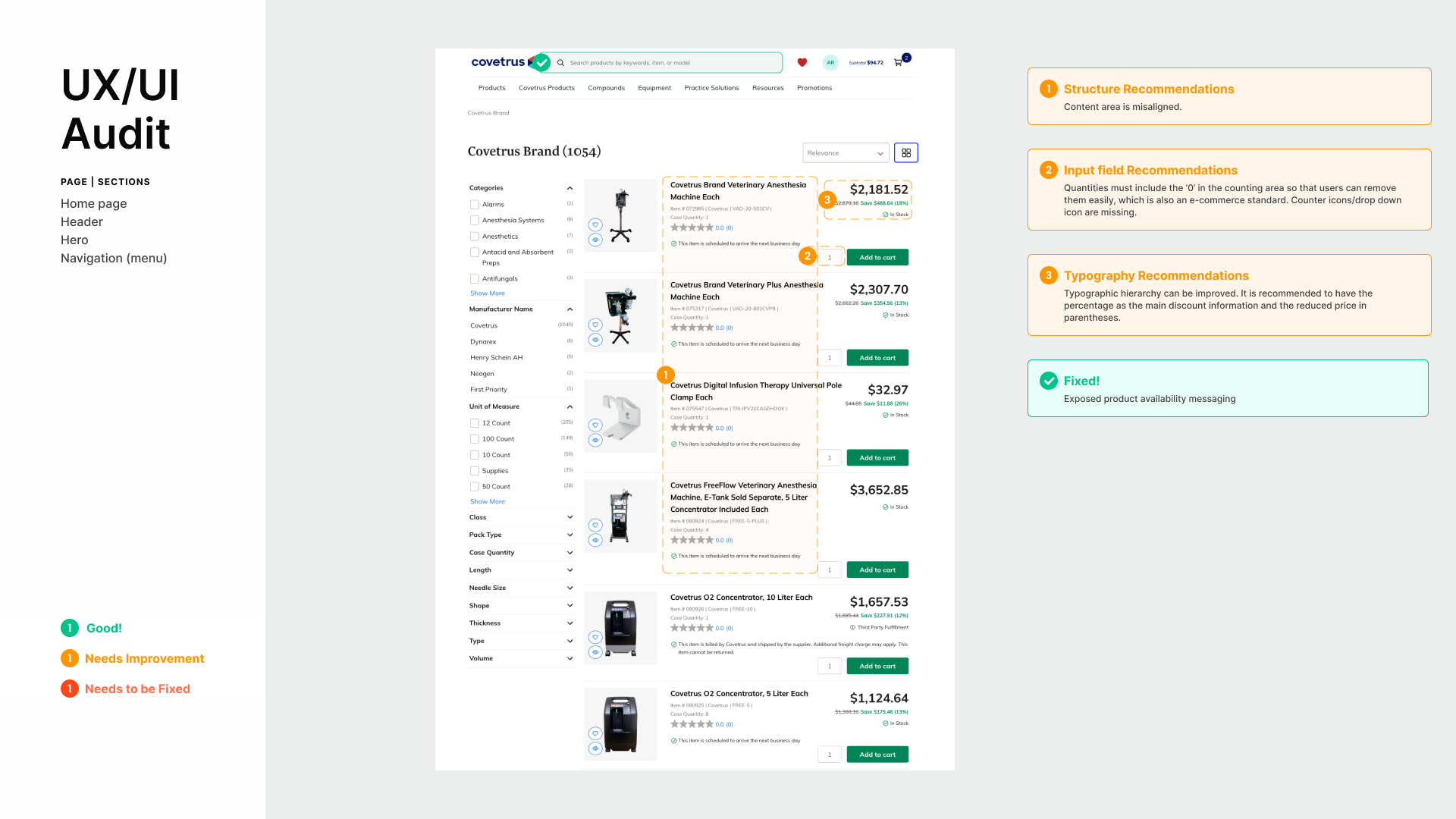
Task: Collapse the Categories filter section
Action: [x=570, y=188]
